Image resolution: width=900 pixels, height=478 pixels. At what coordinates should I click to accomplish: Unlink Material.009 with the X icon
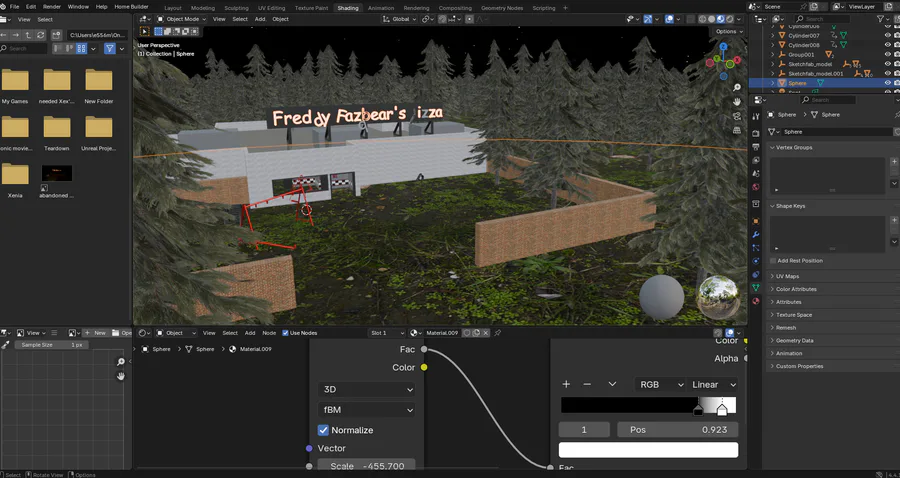486,333
